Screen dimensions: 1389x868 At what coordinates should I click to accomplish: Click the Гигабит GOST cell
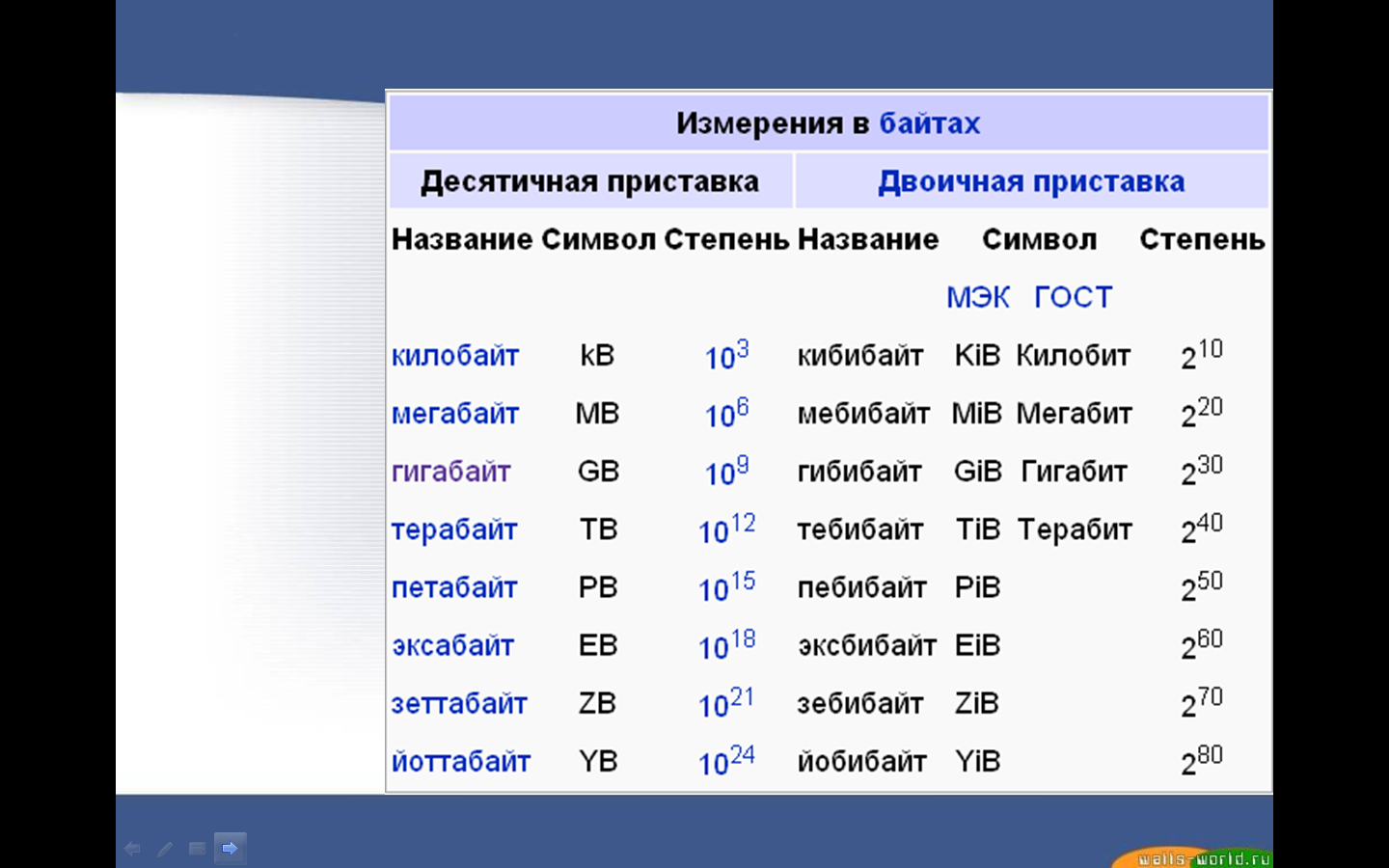point(1075,472)
